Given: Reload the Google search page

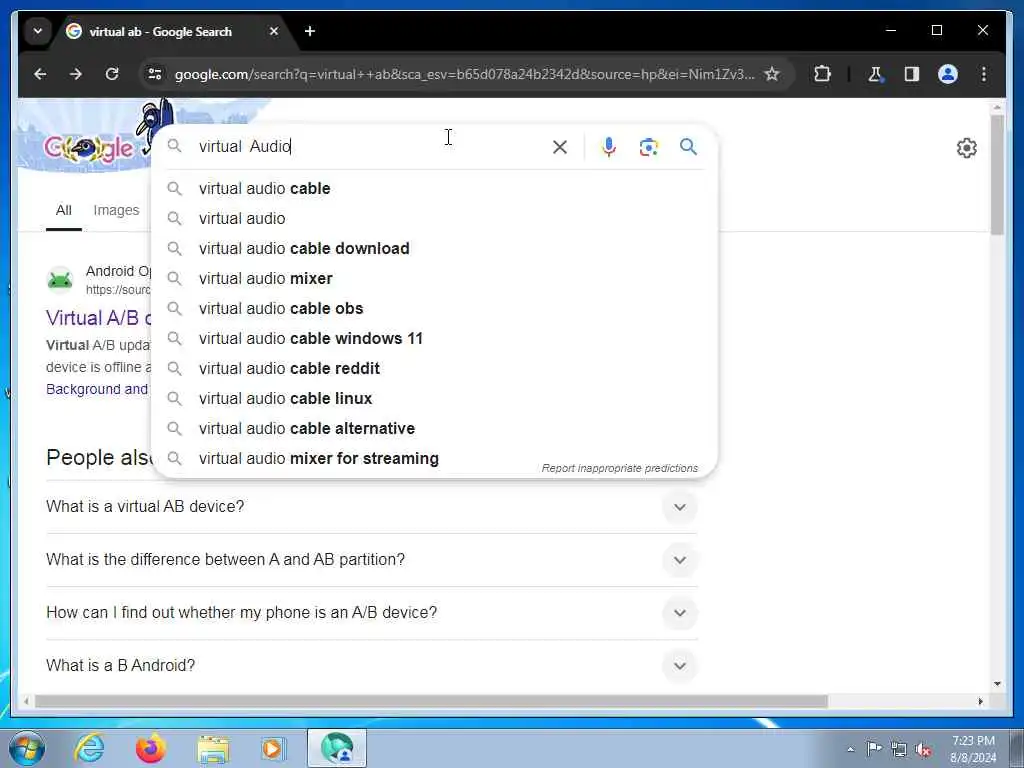Looking at the screenshot, I should point(112,74).
